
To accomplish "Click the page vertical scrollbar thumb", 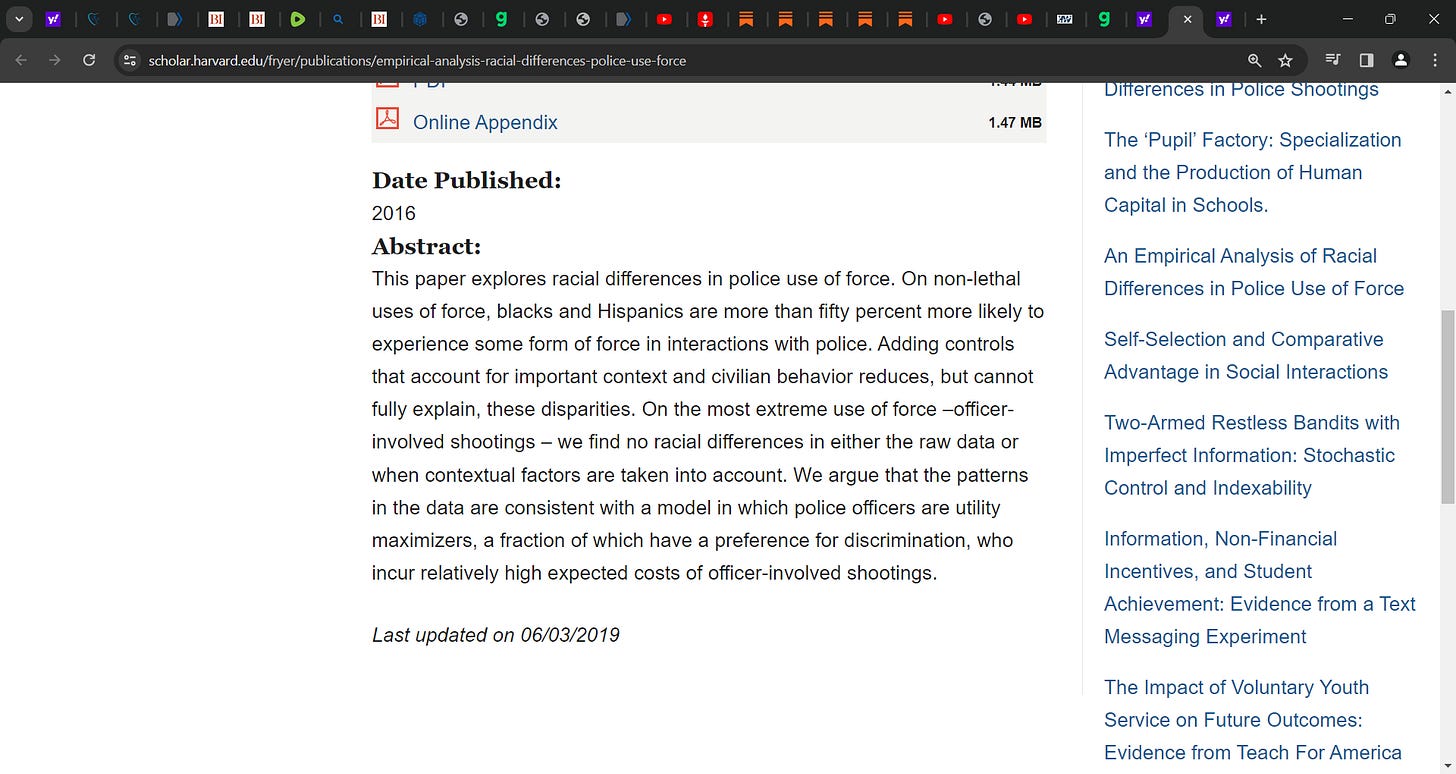I will pos(1447,407).
